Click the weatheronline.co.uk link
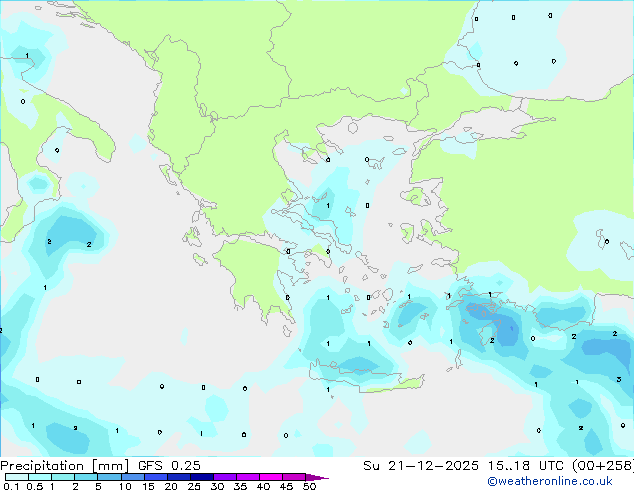634x490 pixels. click(x=550, y=481)
